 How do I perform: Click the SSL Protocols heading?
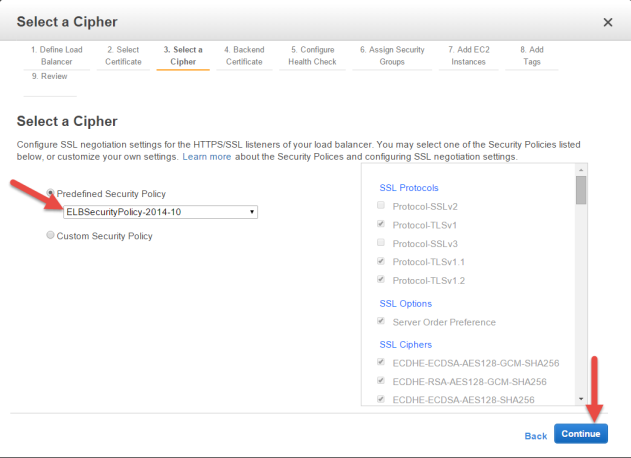409,188
